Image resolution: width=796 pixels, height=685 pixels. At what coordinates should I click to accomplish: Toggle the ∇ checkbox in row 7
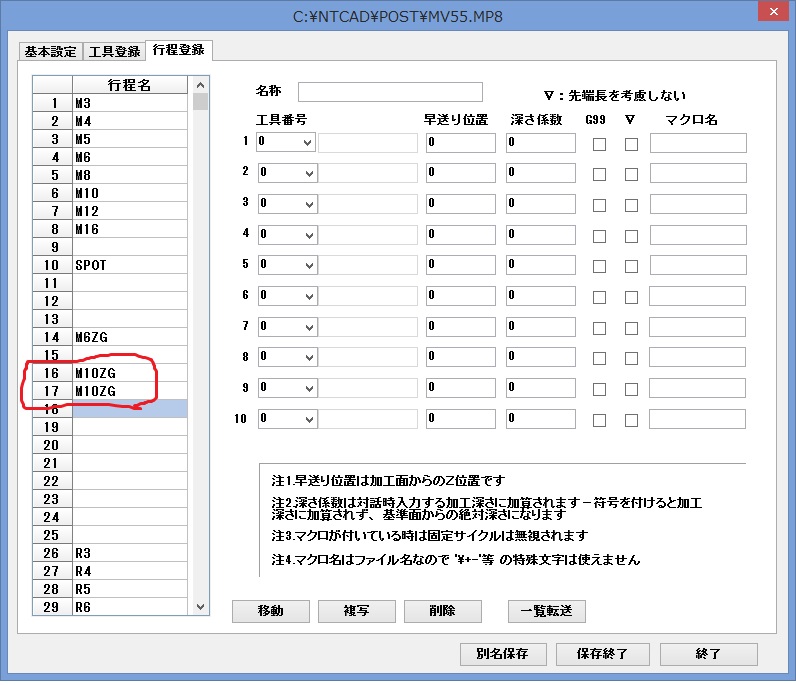pyautogui.click(x=631, y=328)
